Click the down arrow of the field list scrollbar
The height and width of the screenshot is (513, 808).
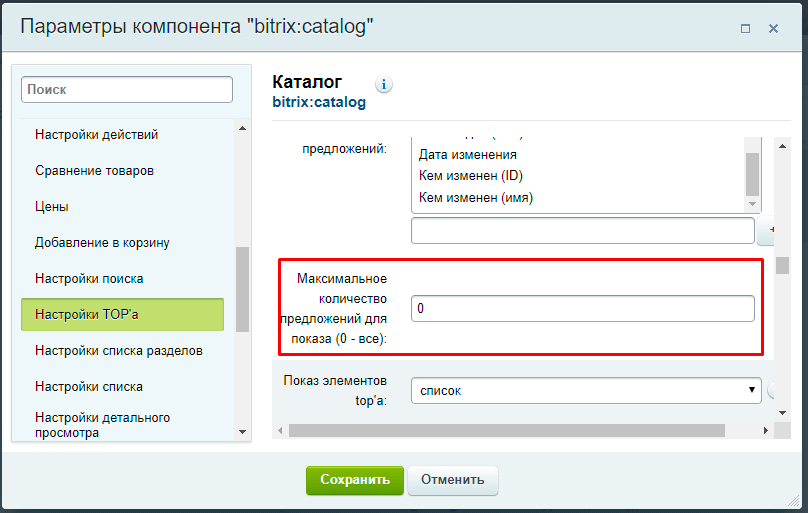[x=753, y=204]
